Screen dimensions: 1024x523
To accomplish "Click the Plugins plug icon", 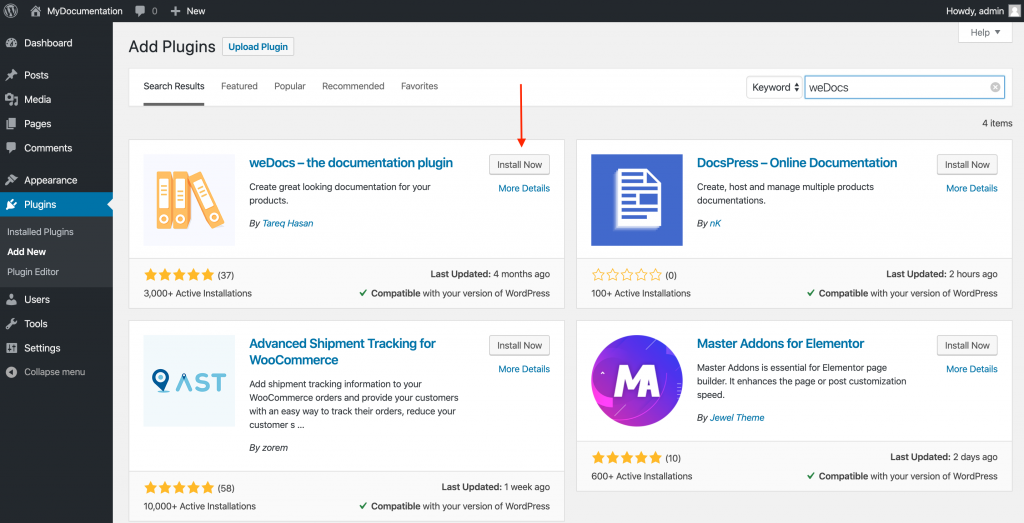I will (x=11, y=204).
